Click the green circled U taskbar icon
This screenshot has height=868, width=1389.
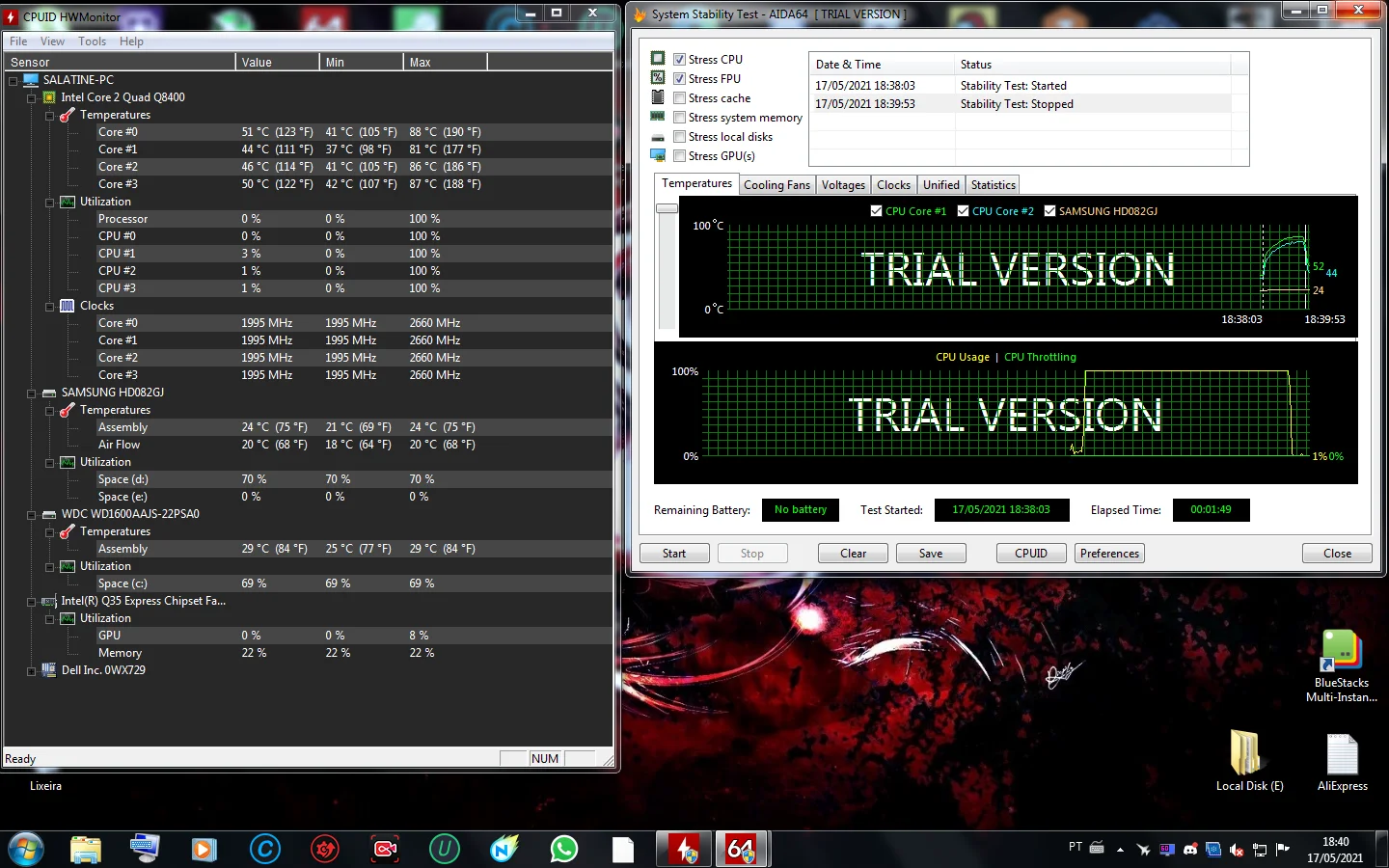coord(444,850)
